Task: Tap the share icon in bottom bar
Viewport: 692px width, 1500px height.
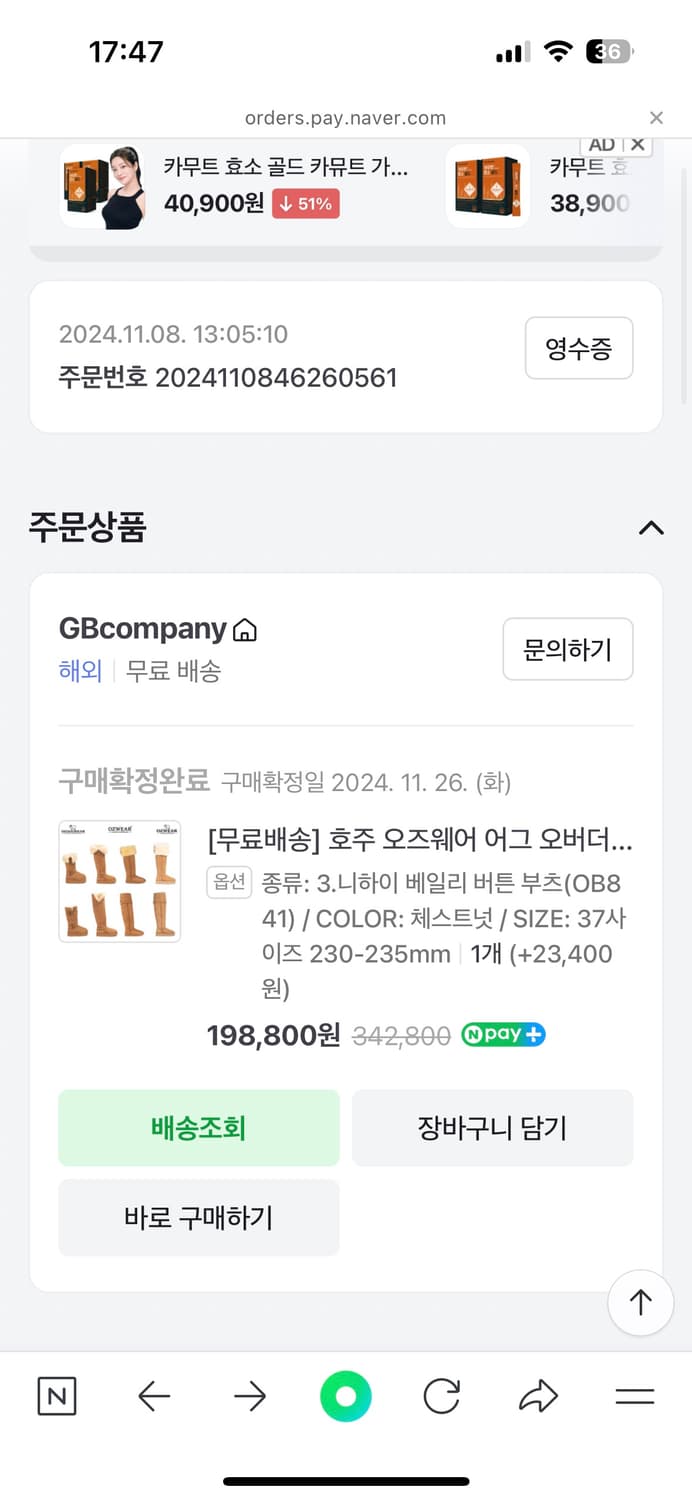Action: [x=538, y=1397]
